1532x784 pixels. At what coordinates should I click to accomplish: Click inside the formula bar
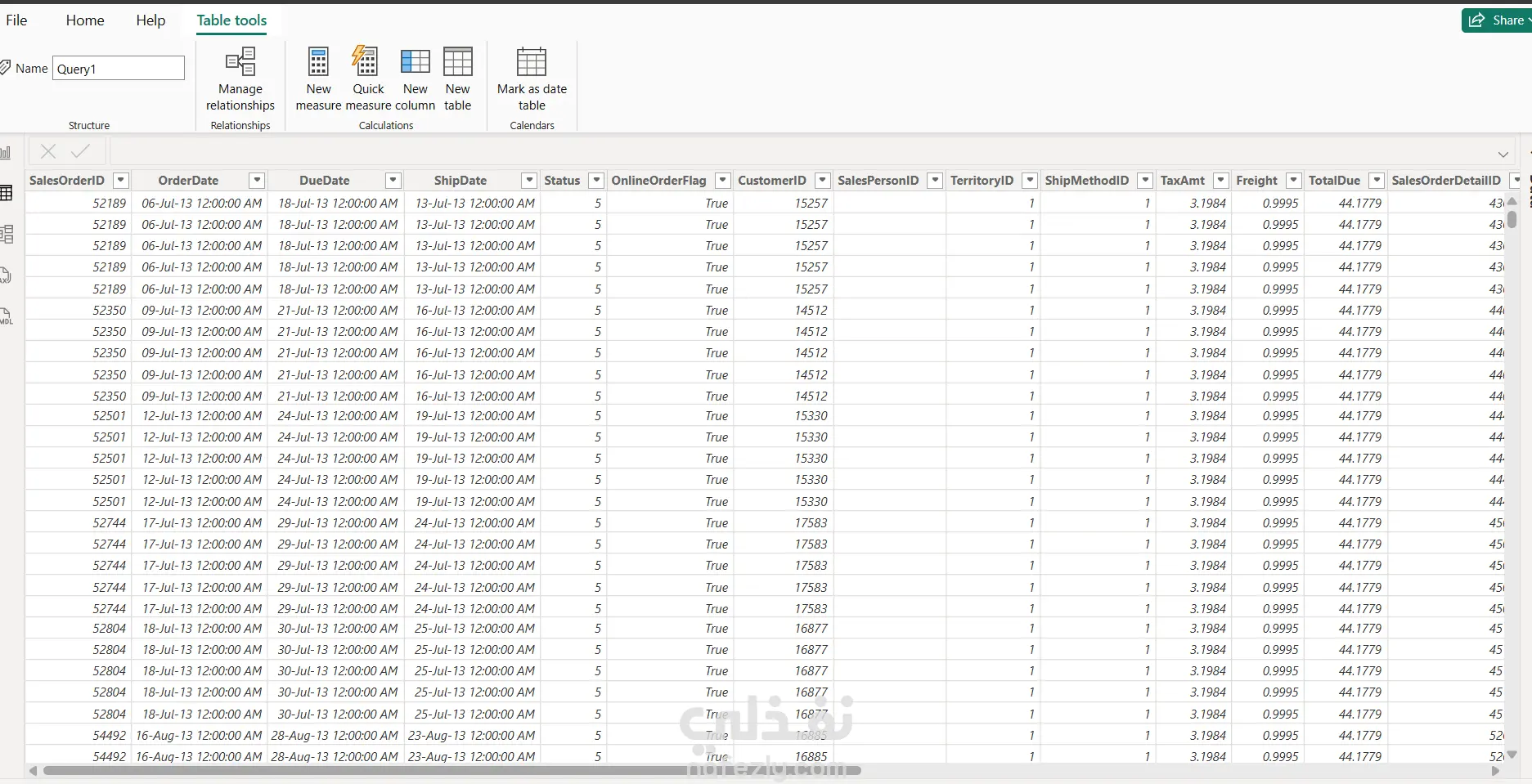[802, 152]
